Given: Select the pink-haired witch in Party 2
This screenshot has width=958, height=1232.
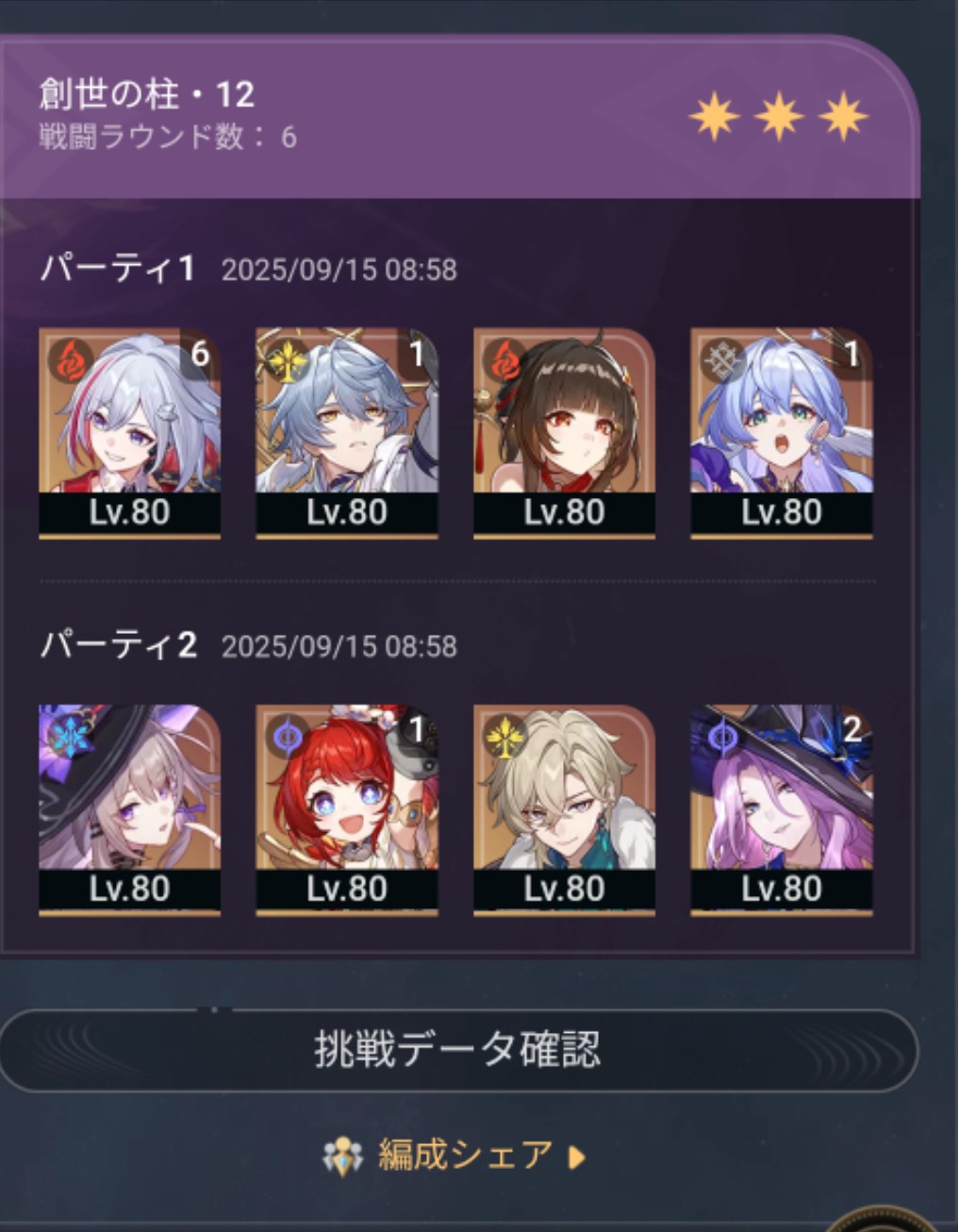Looking at the screenshot, I should coord(782,809).
